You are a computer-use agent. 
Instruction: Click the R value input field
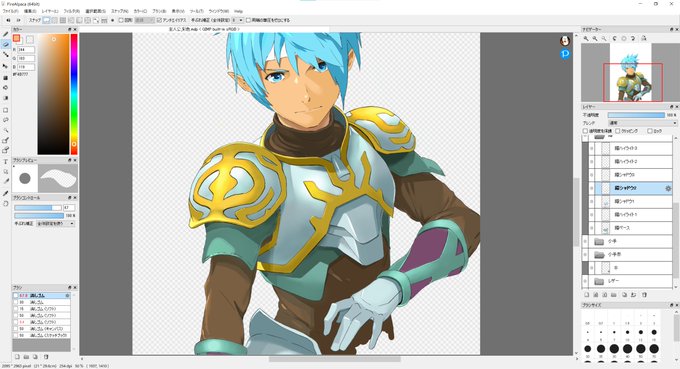(x=26, y=50)
